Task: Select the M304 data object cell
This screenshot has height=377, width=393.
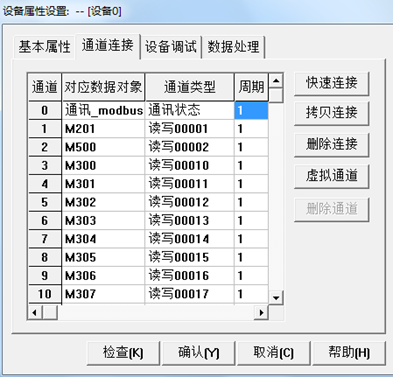Action: (103, 239)
